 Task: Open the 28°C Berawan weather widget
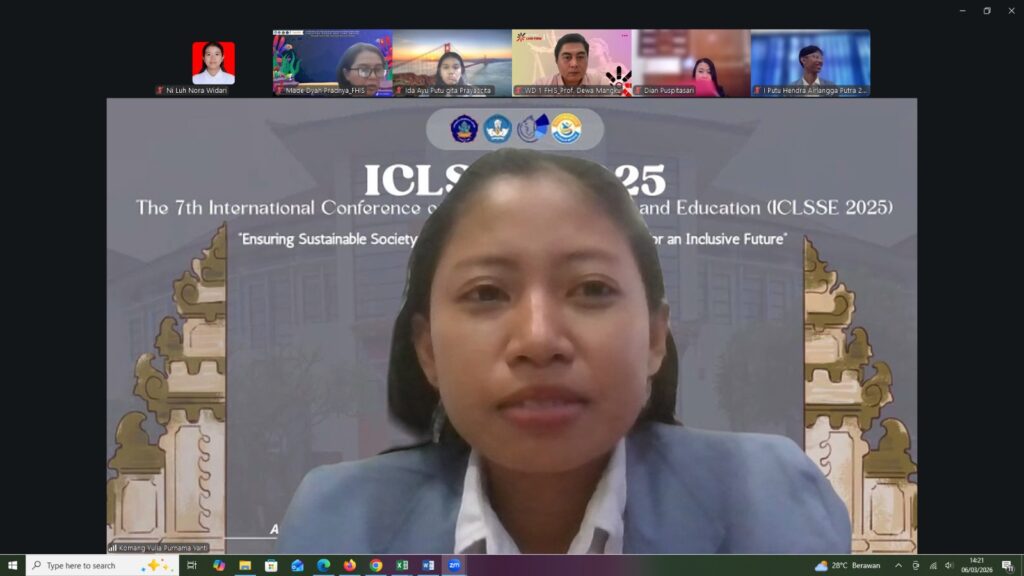click(848, 565)
